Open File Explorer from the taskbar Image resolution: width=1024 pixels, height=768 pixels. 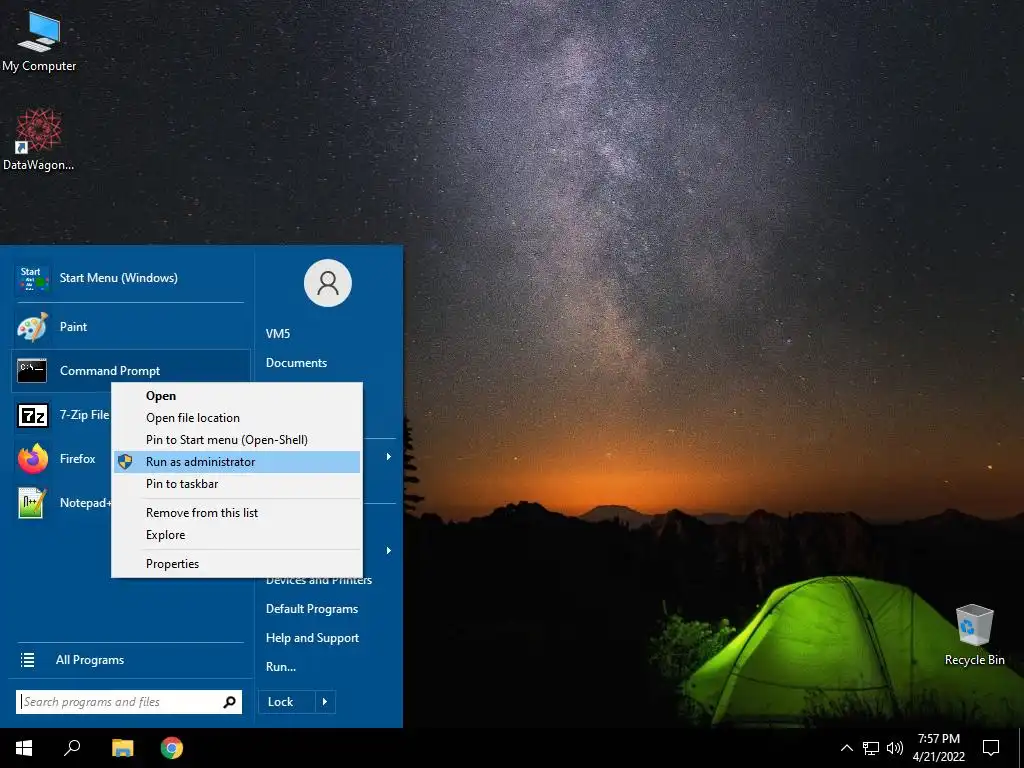click(122, 748)
